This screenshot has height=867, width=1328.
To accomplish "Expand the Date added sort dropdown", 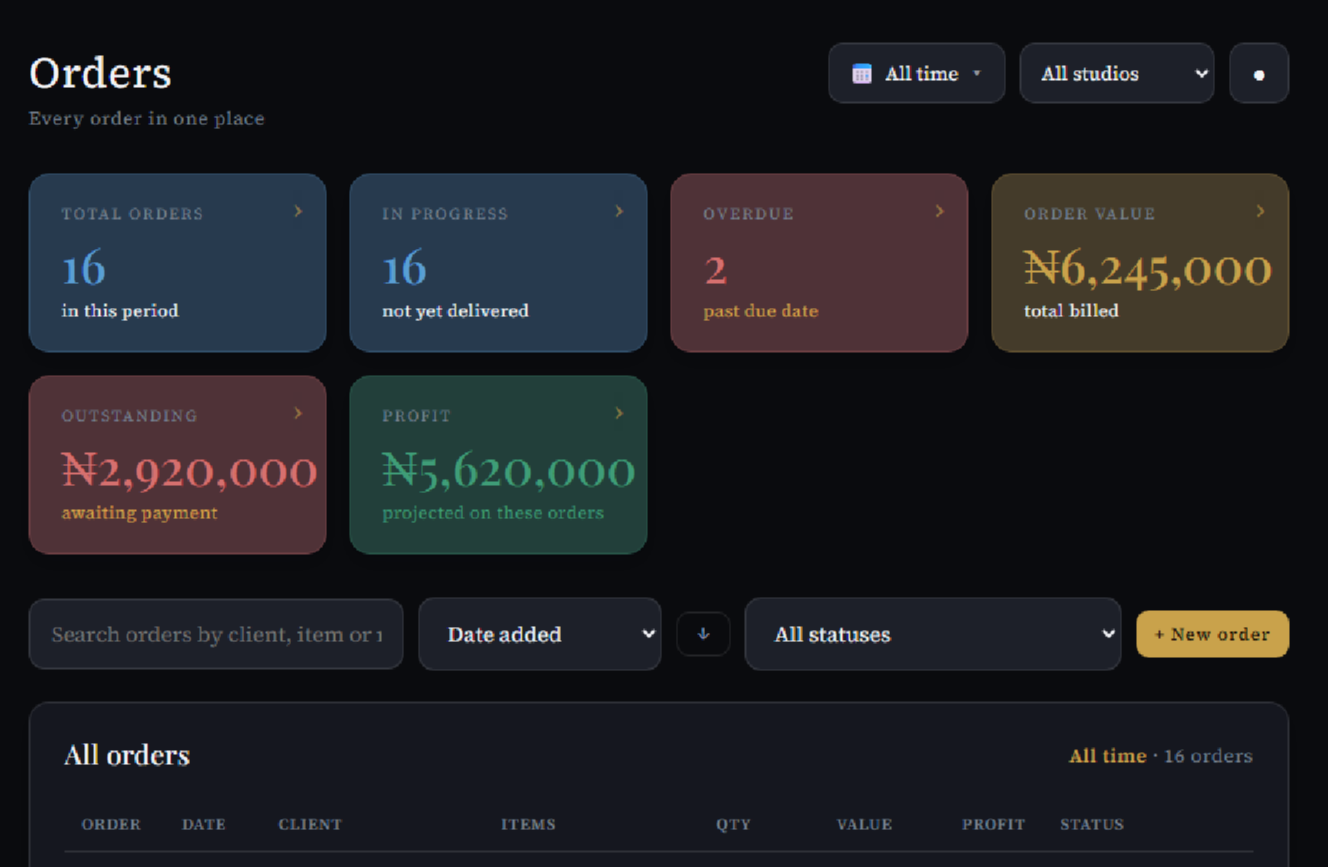I will click(540, 634).
